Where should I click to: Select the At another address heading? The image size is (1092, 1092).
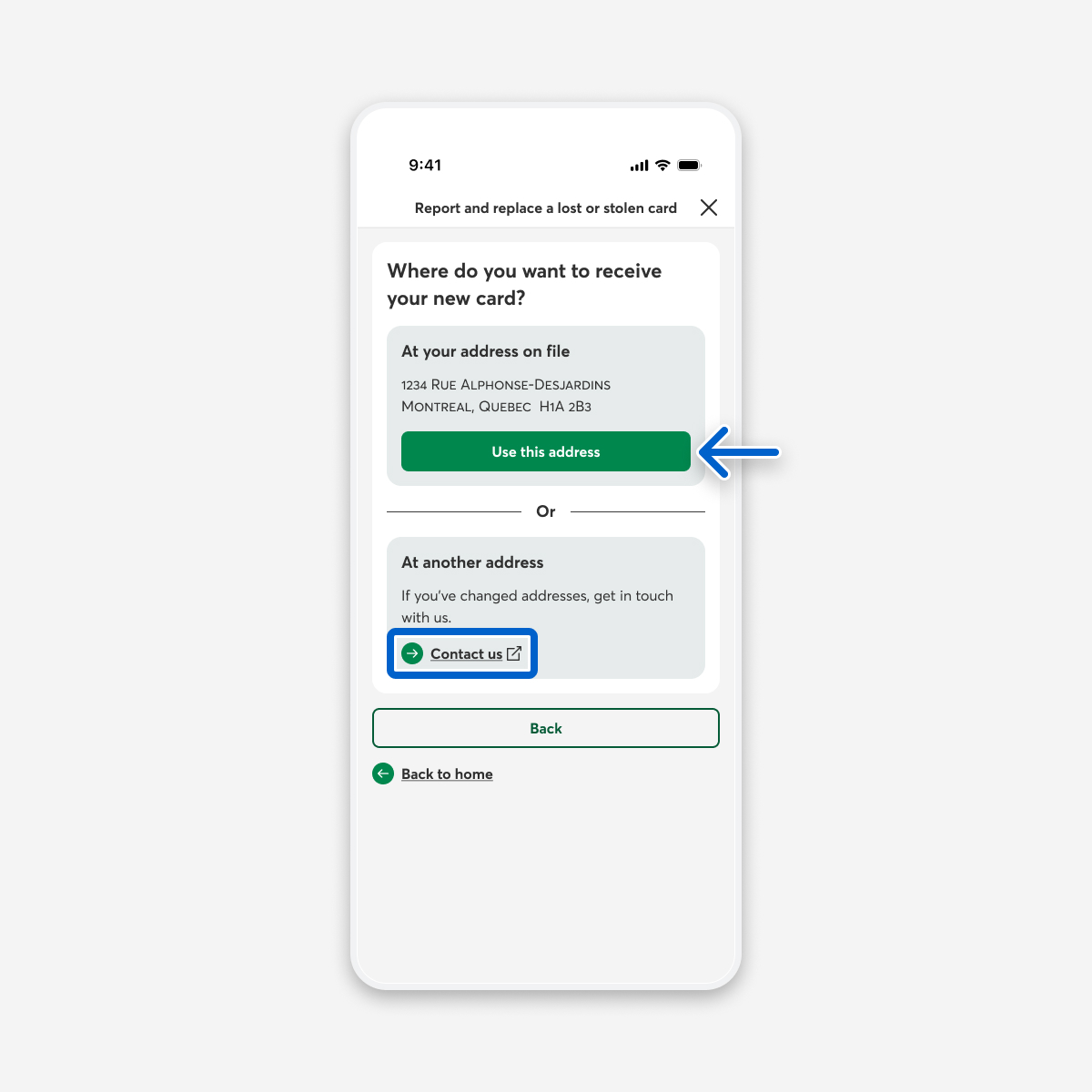[472, 562]
